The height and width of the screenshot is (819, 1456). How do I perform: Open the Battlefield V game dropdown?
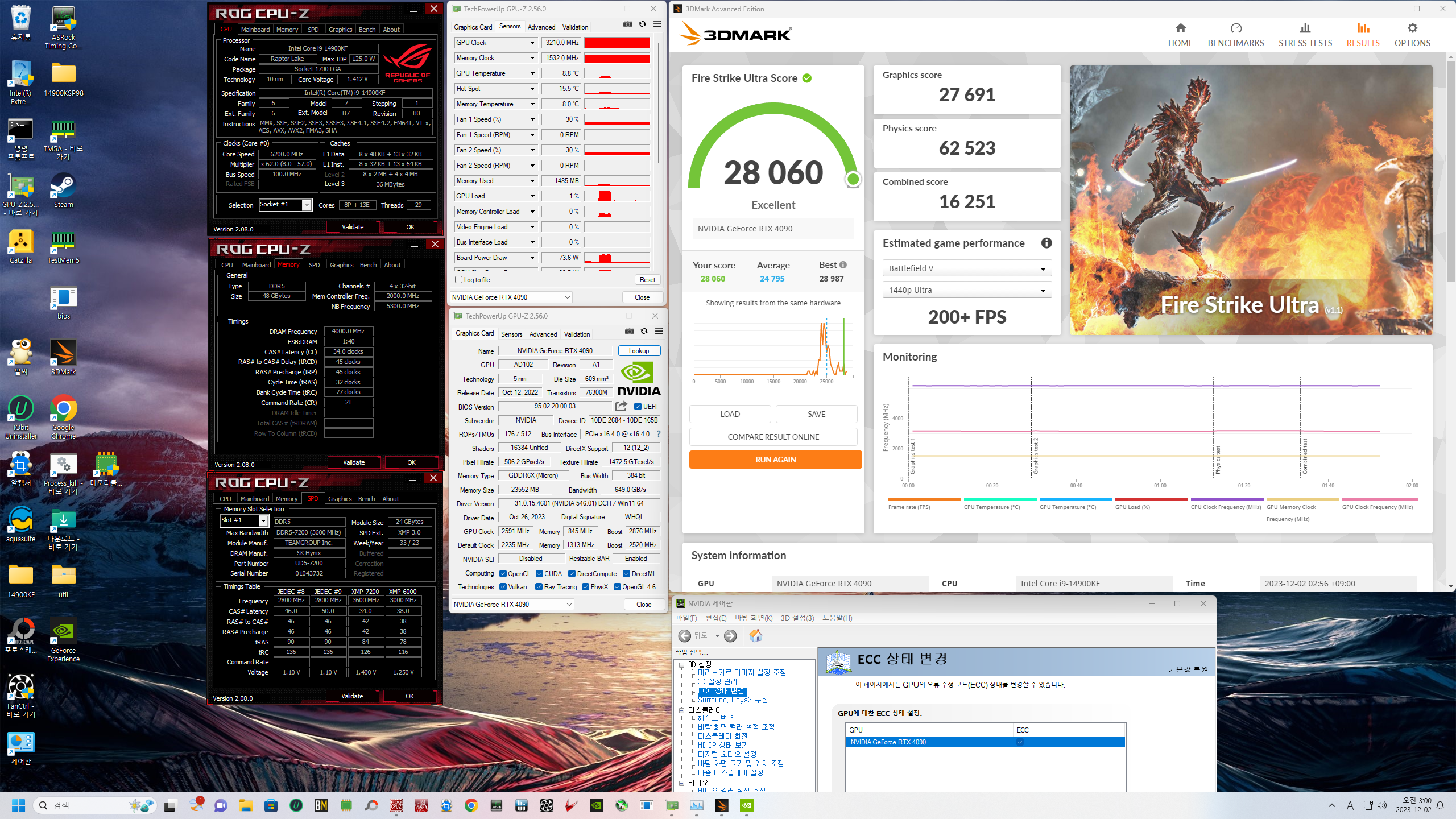click(967, 268)
